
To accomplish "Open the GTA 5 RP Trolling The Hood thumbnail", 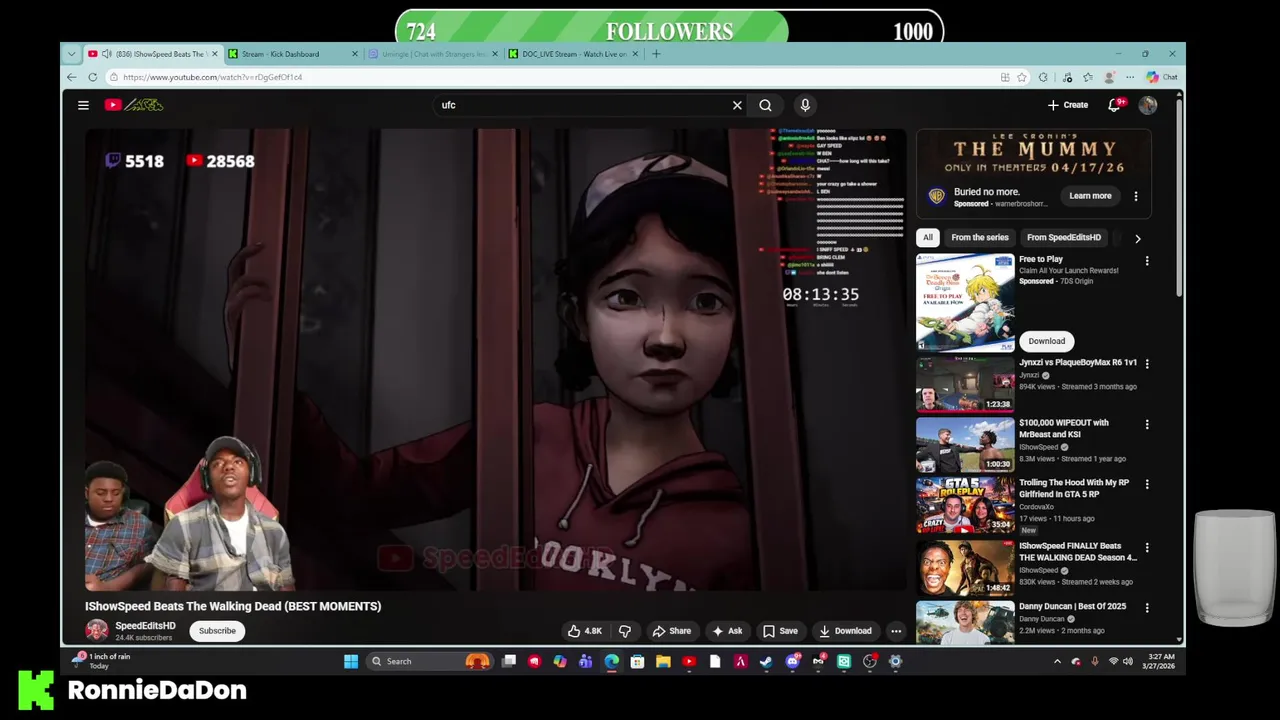I will click(965, 504).
